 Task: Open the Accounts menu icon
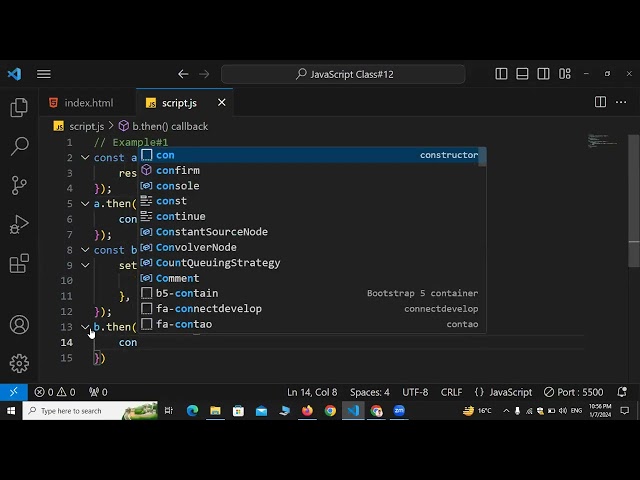click(19, 324)
